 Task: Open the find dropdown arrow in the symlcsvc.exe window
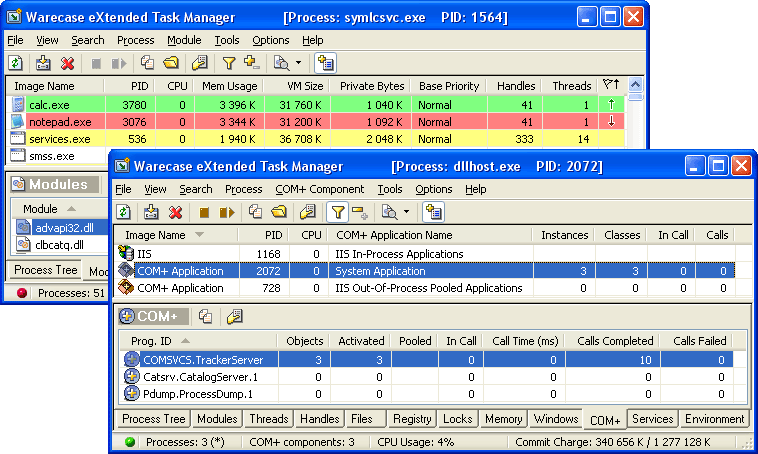tap(298, 63)
